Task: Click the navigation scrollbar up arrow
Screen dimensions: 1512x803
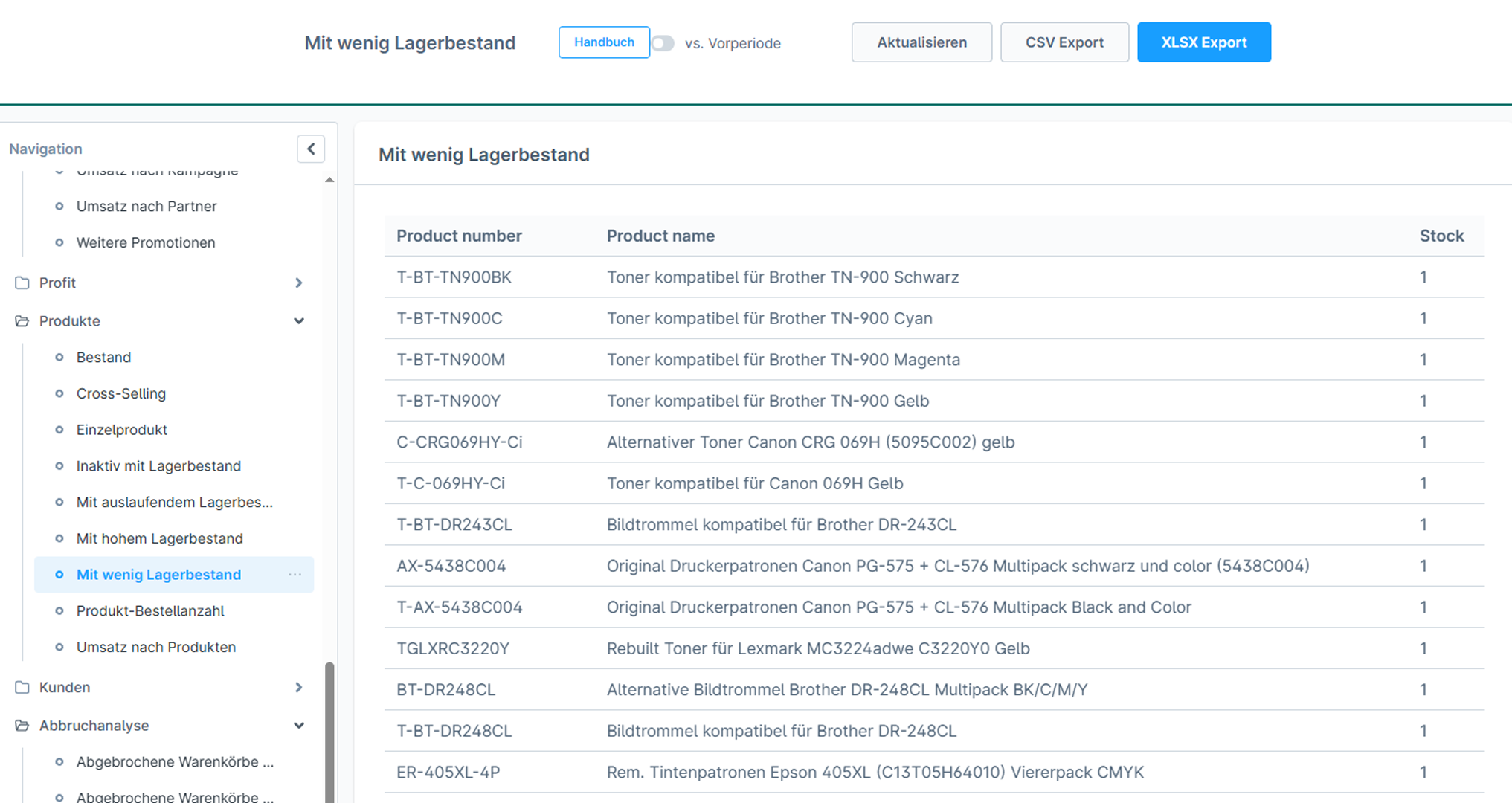Action: click(329, 180)
